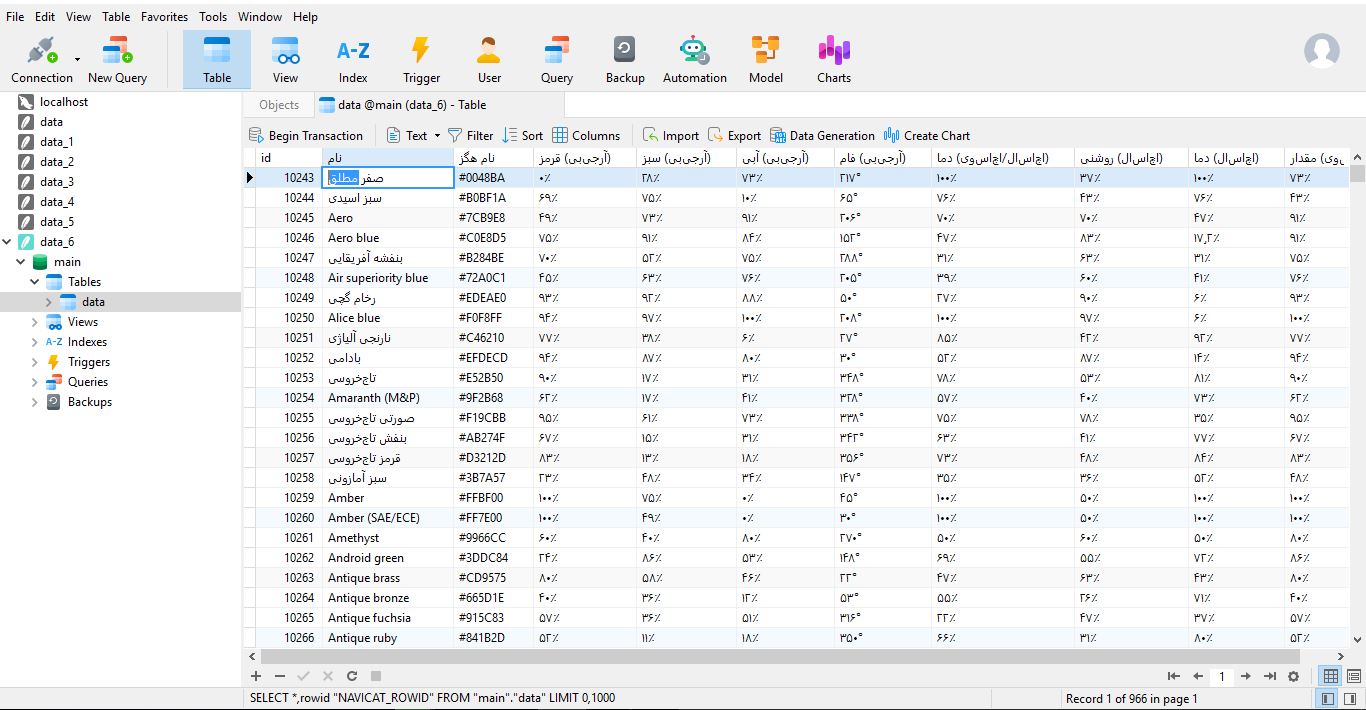1366x710 pixels.
Task: Open the Trigger section
Action: pyautogui.click(x=421, y=59)
